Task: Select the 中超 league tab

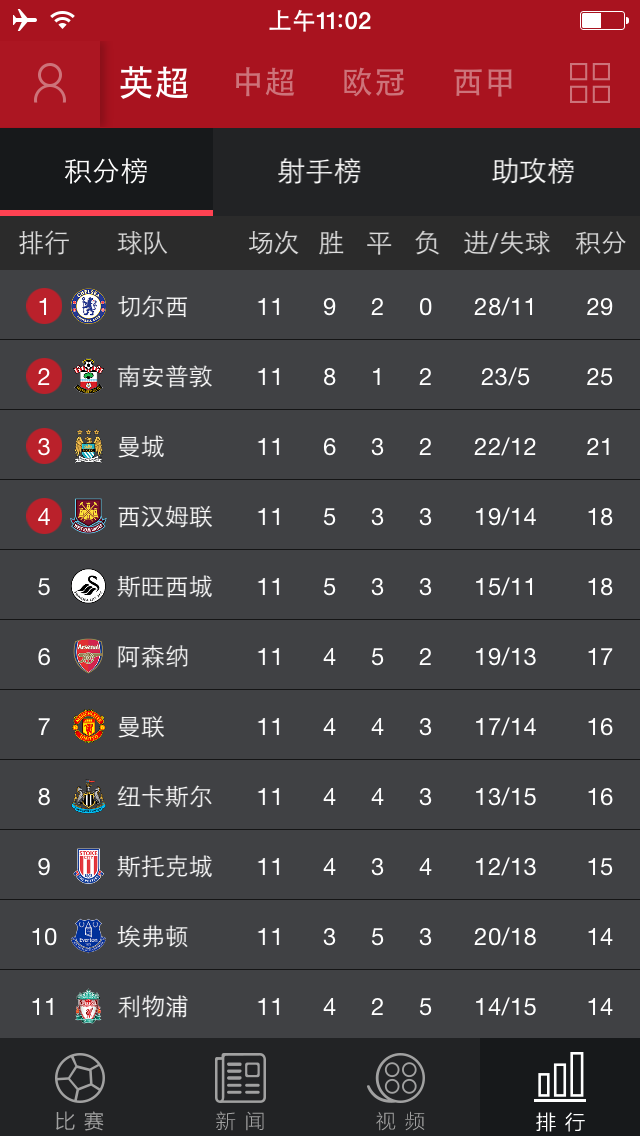Action: [x=265, y=83]
